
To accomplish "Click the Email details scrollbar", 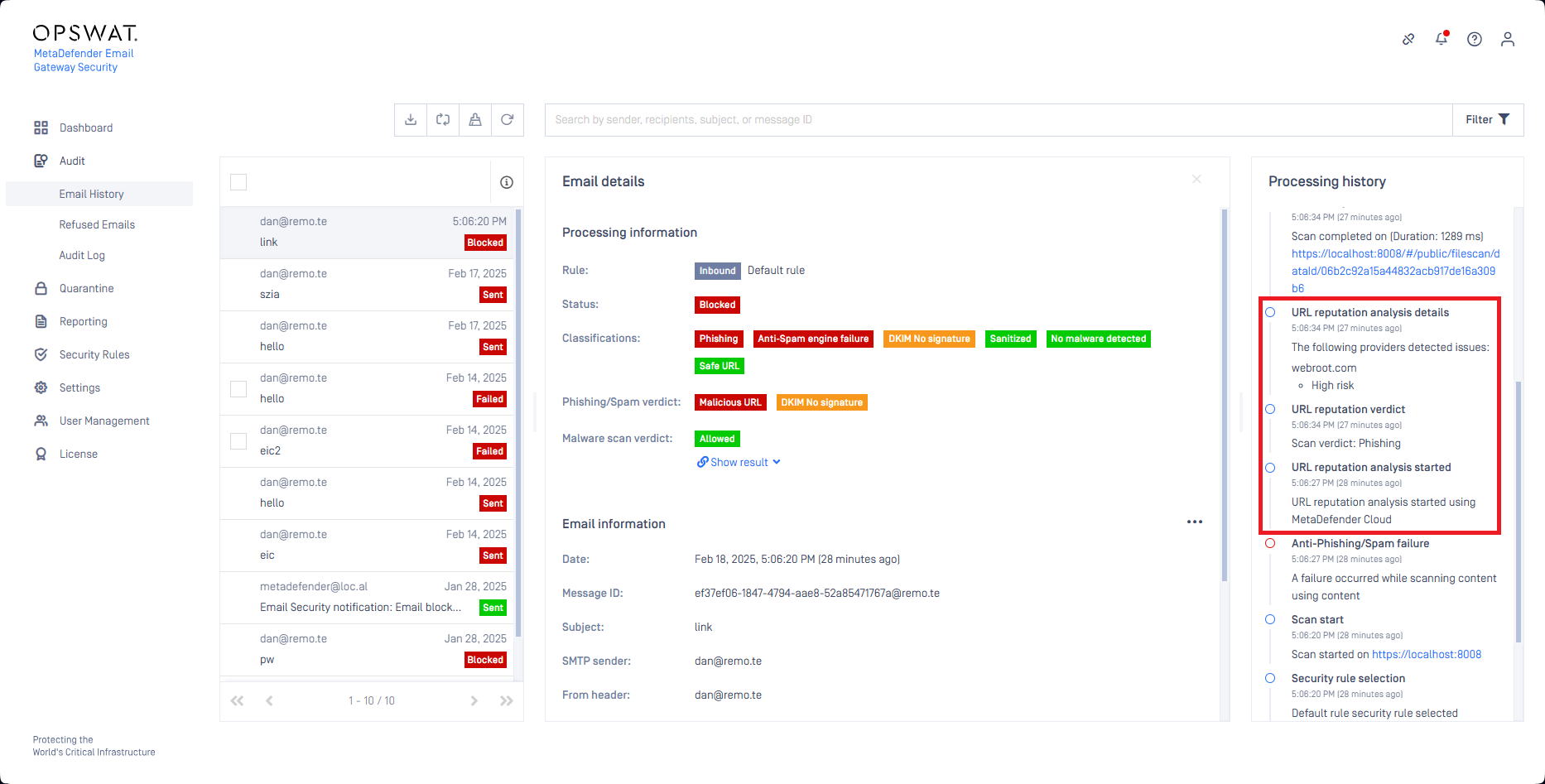I will coord(1225,394).
